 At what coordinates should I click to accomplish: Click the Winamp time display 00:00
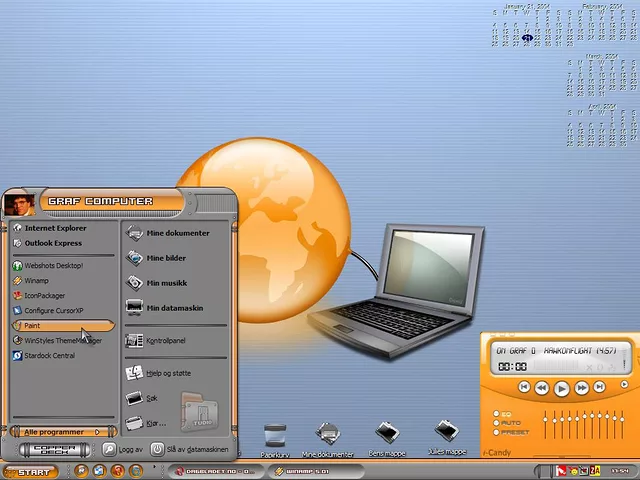512,367
